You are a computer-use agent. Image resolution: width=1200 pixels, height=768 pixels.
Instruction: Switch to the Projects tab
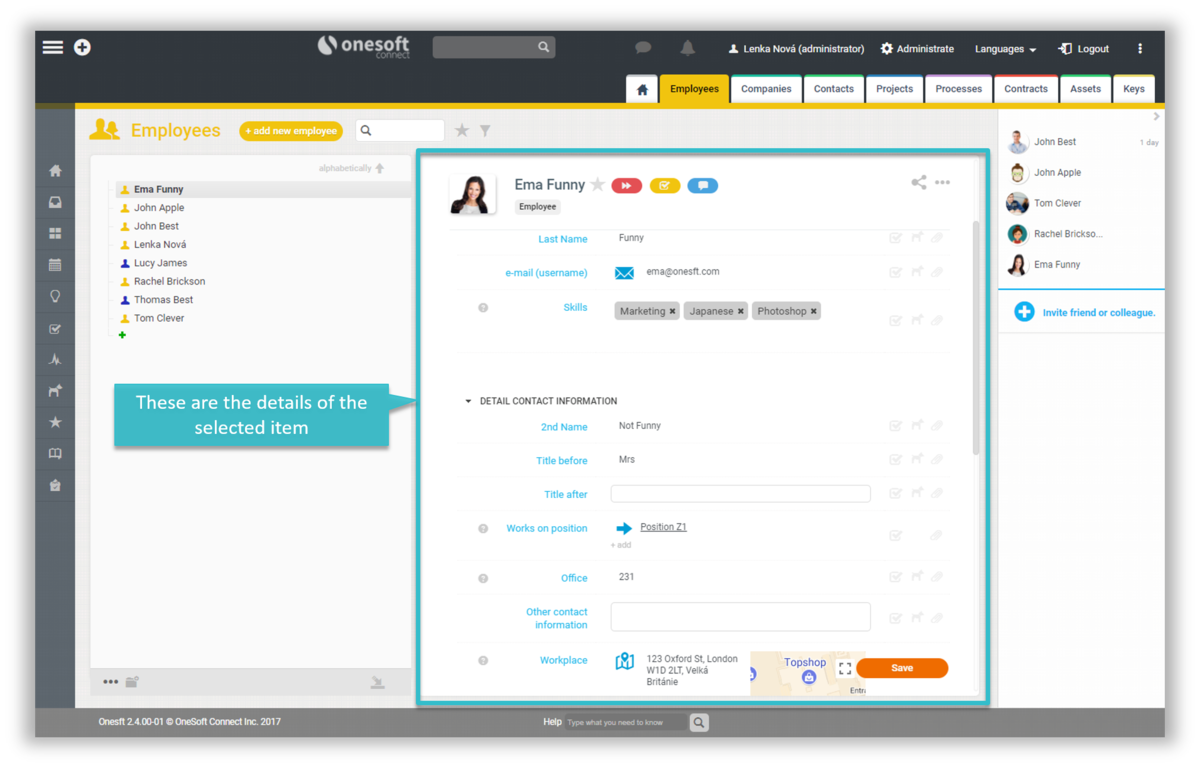tap(894, 89)
